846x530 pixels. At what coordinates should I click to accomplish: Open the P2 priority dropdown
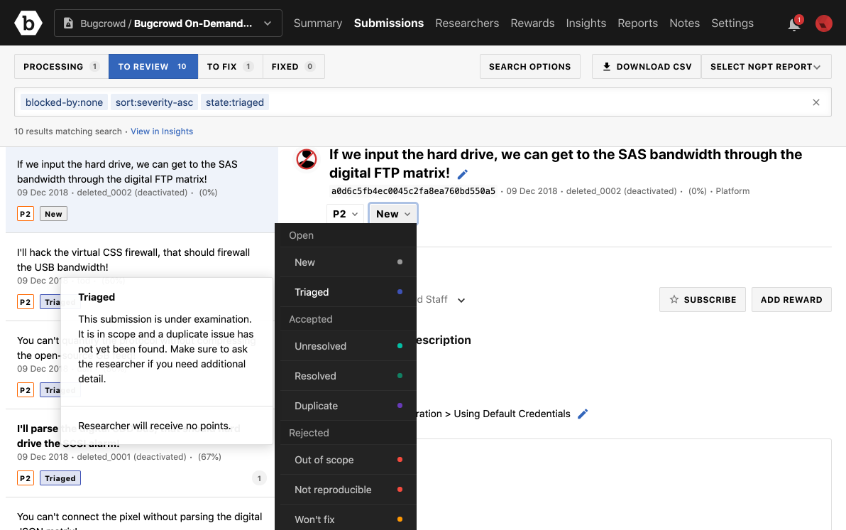(345, 214)
